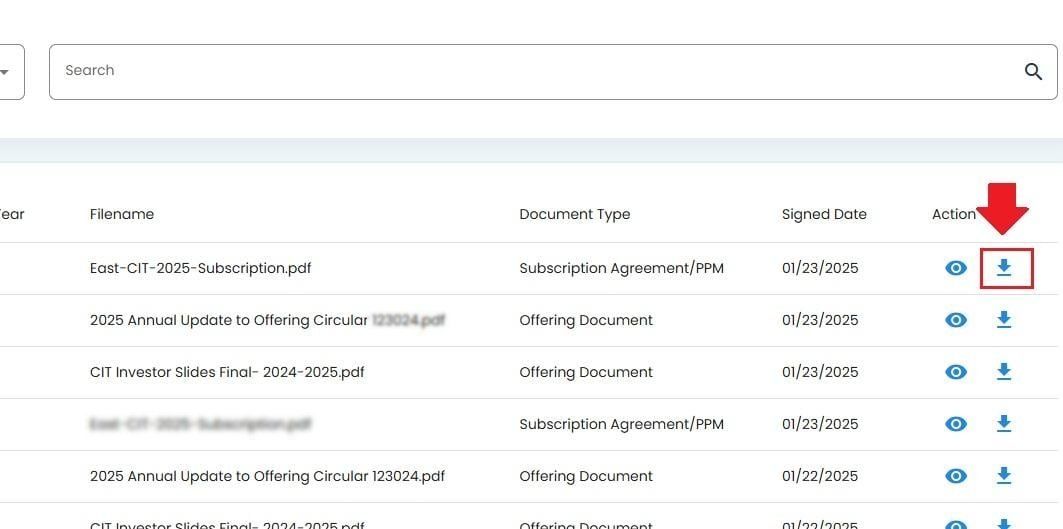Download East-CIT-2025-Subscription.pdf in the first row
The width and height of the screenshot is (1063, 529).
pos(1004,268)
